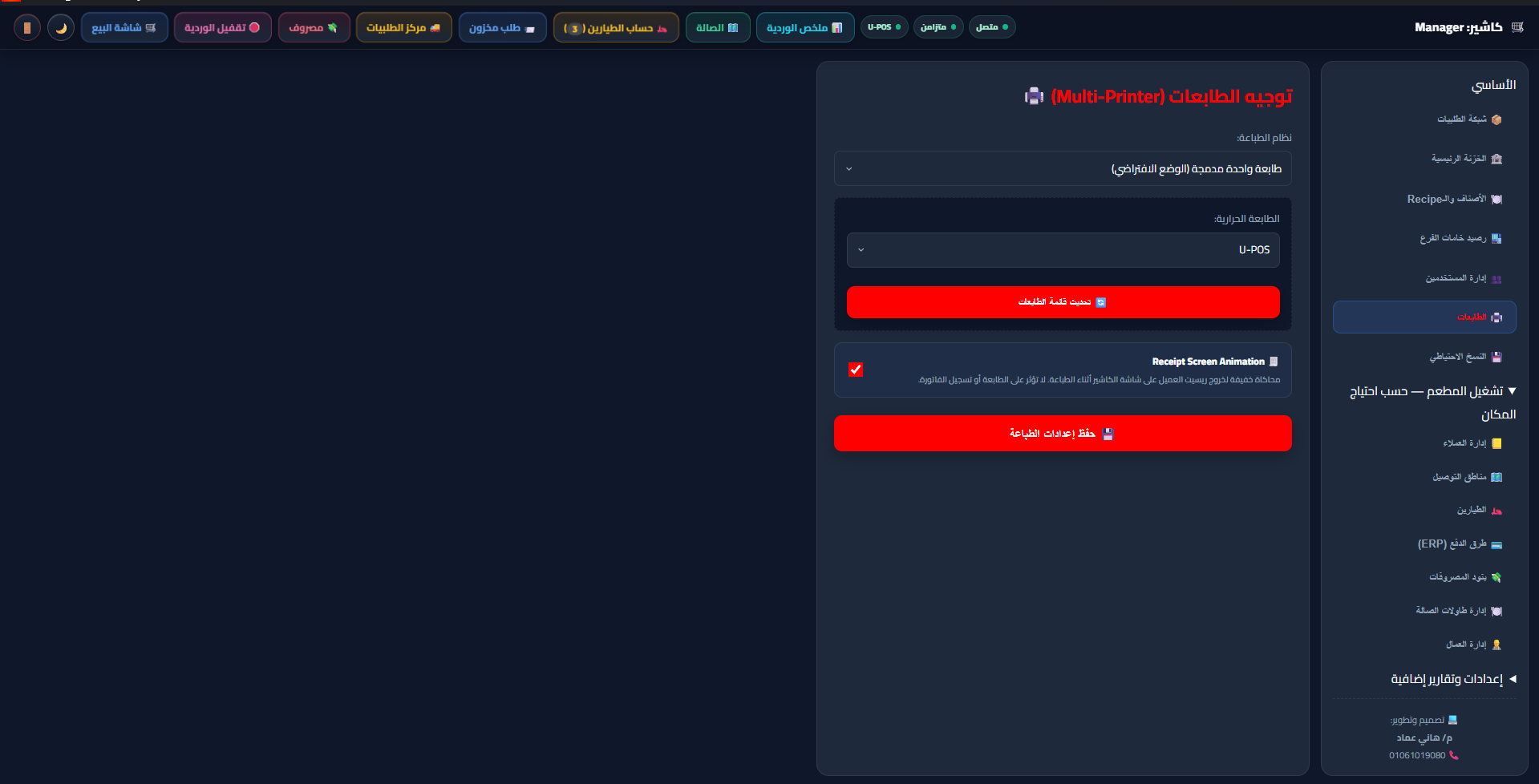Open النسخ الاحتياطي backup page
The image size is (1539, 784).
coord(1424,357)
